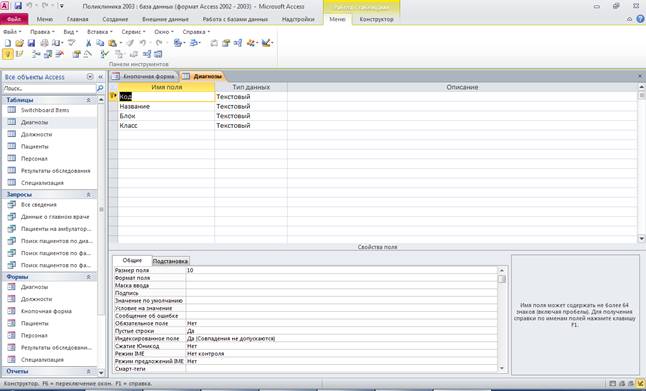Open the Файл dropdown menu in toolbar
The height and width of the screenshot is (391, 646).
(12, 32)
